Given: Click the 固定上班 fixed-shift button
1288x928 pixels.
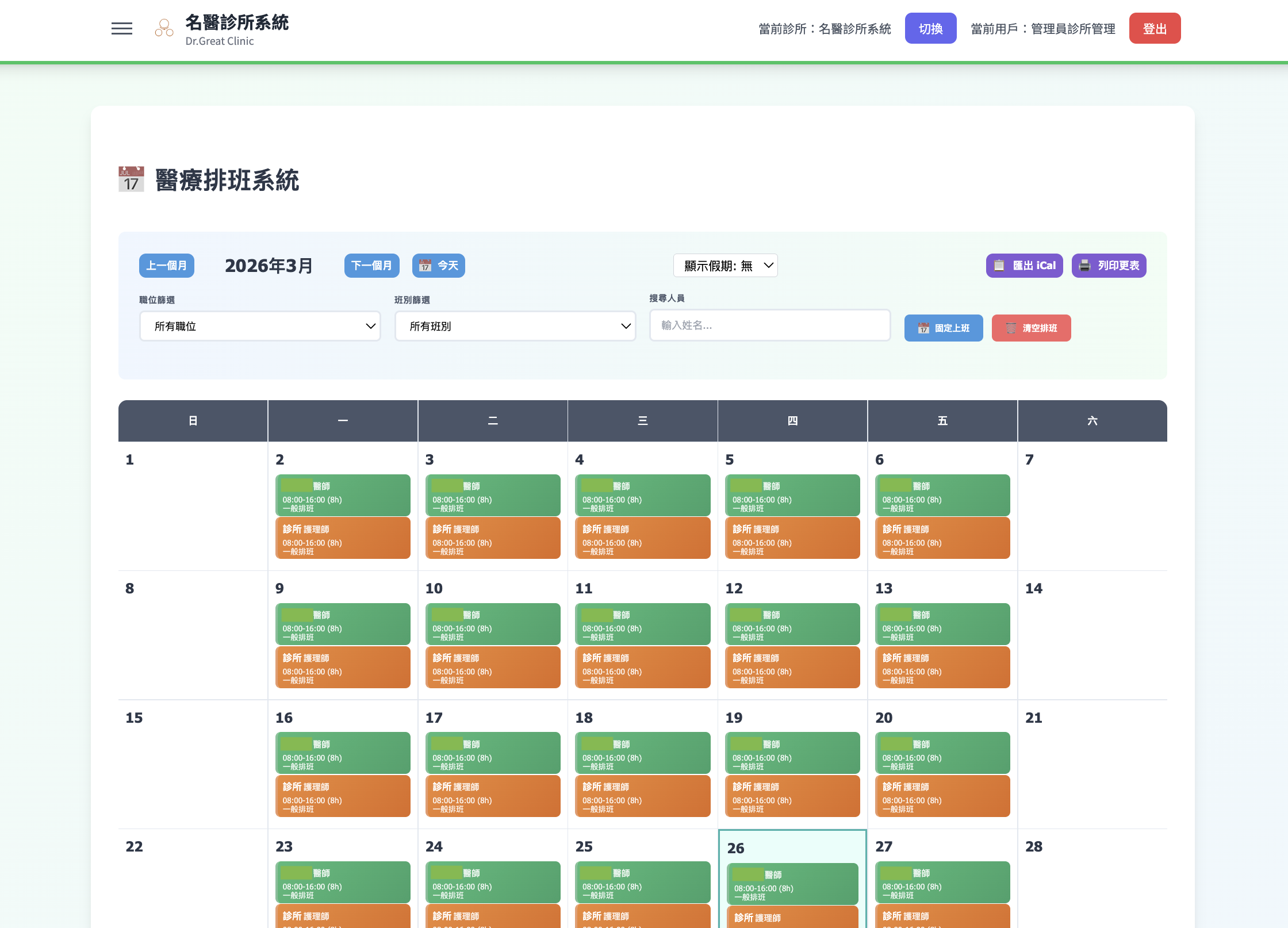Looking at the screenshot, I should point(943,328).
